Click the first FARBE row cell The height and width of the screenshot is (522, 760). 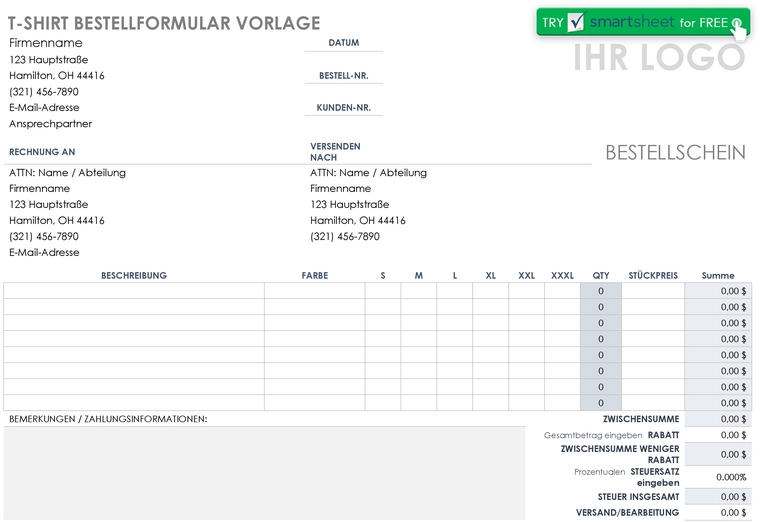[315, 291]
